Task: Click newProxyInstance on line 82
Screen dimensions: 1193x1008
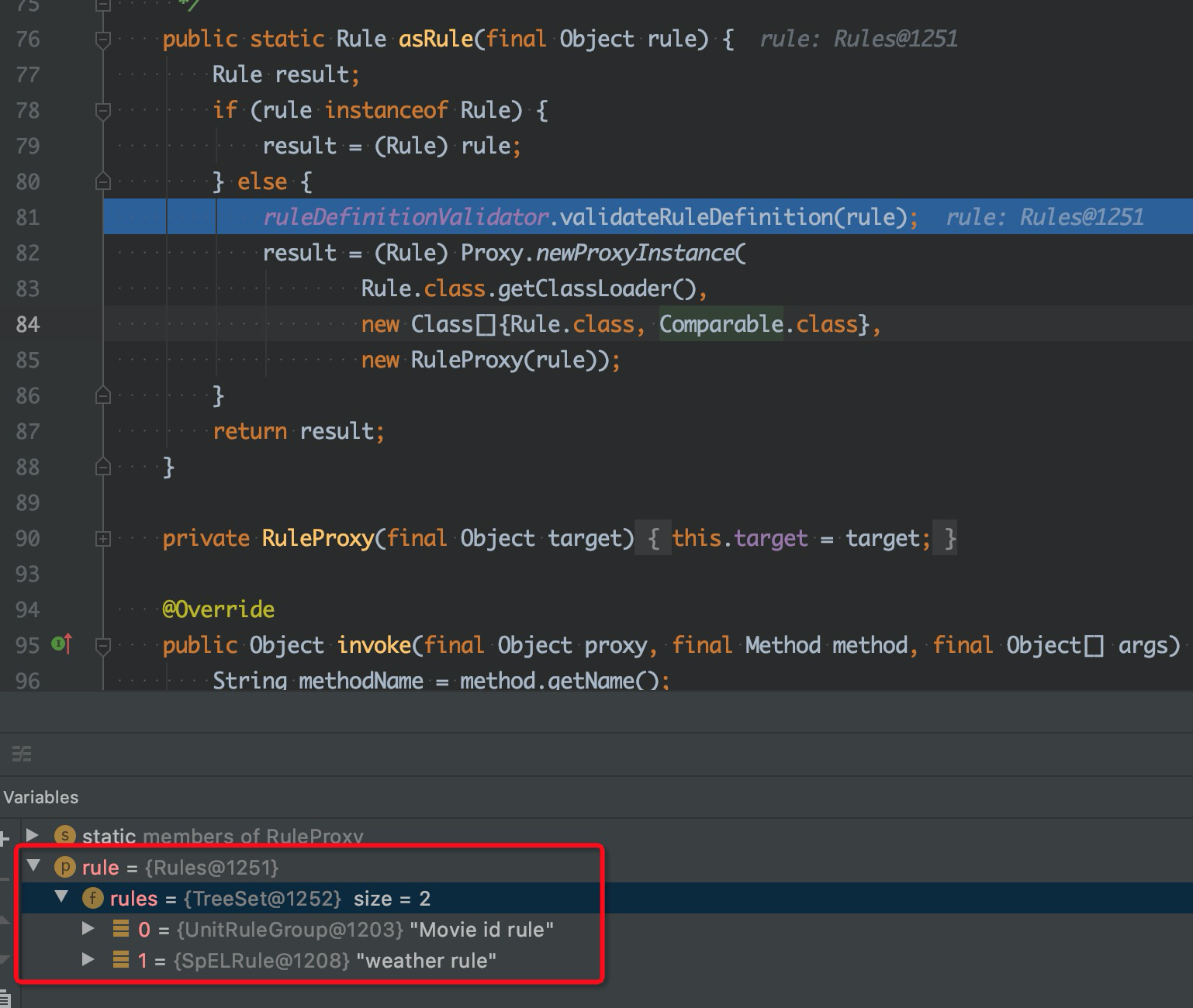Action: 635,253
